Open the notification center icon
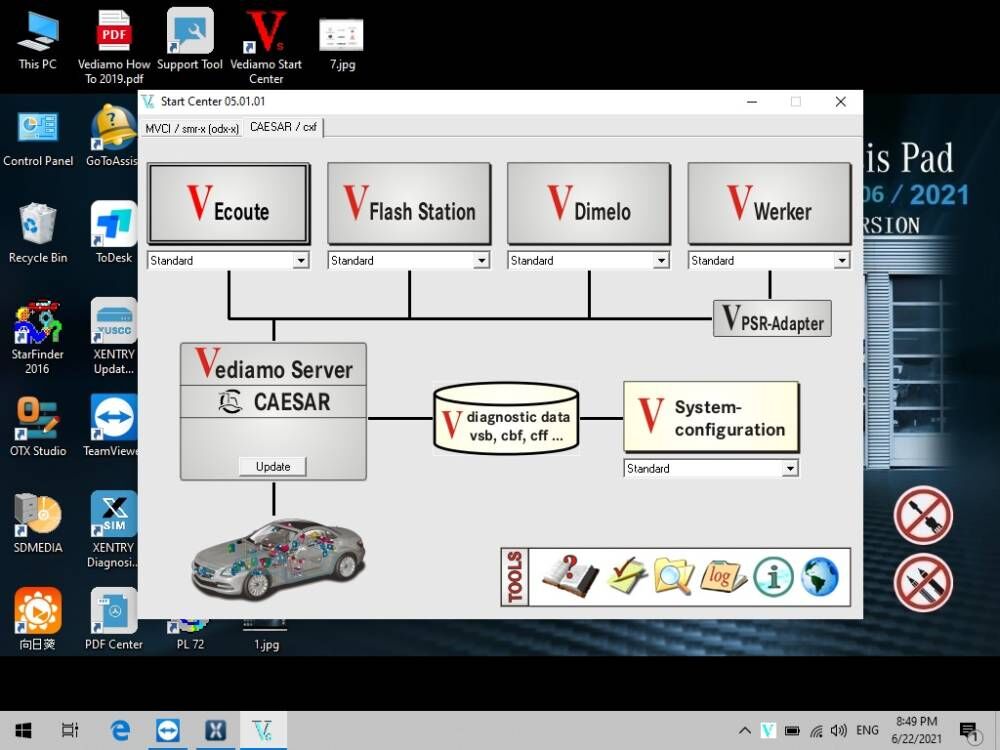Viewport: 1000px width, 750px height. [969, 731]
